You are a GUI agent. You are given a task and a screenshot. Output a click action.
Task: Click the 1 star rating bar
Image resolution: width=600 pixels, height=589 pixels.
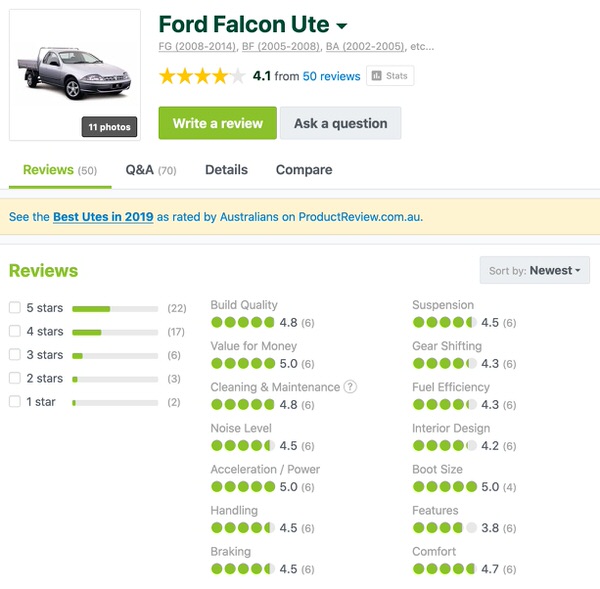115,403
